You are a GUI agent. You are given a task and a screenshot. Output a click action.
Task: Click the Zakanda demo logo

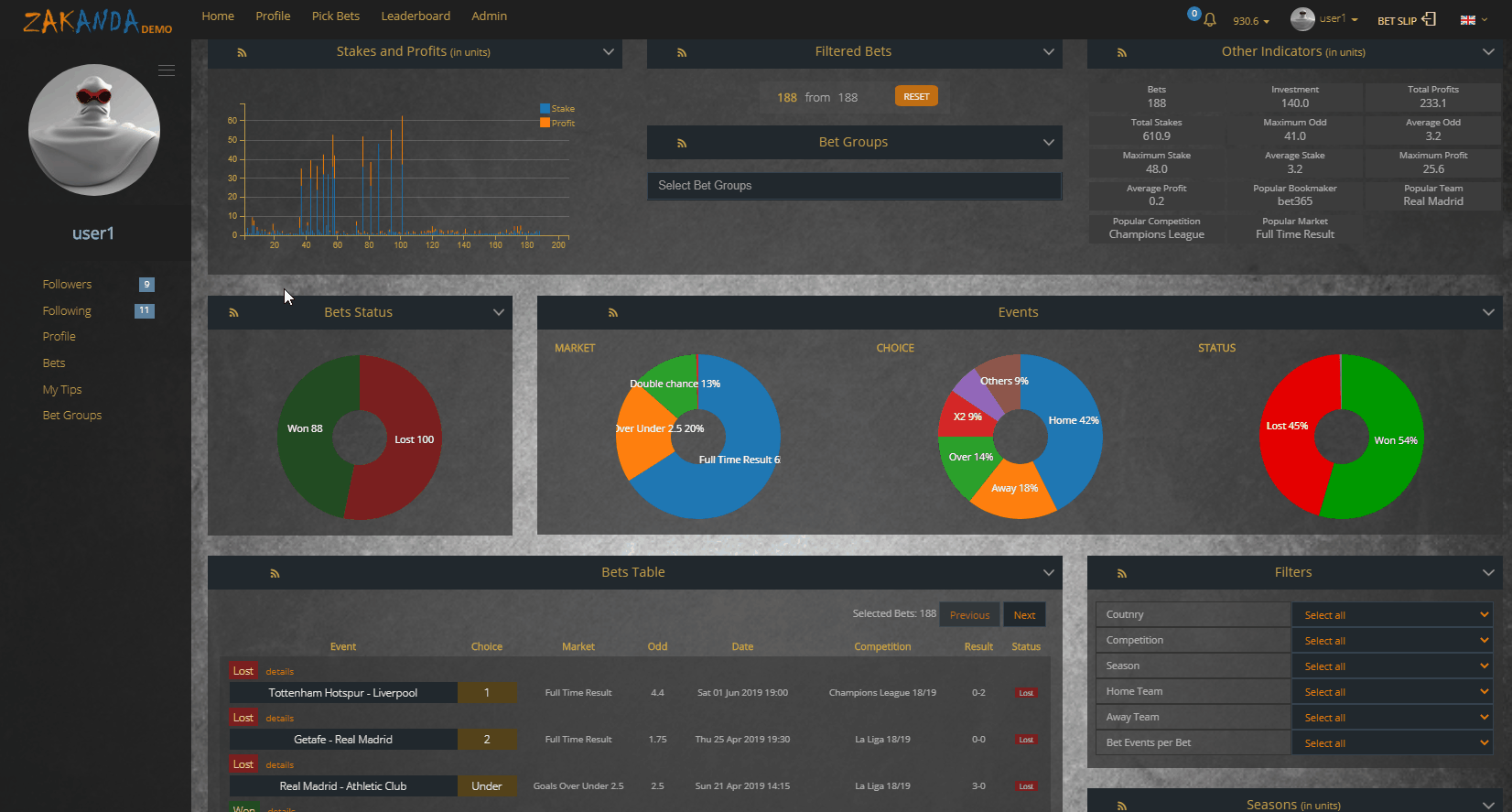coord(97,21)
